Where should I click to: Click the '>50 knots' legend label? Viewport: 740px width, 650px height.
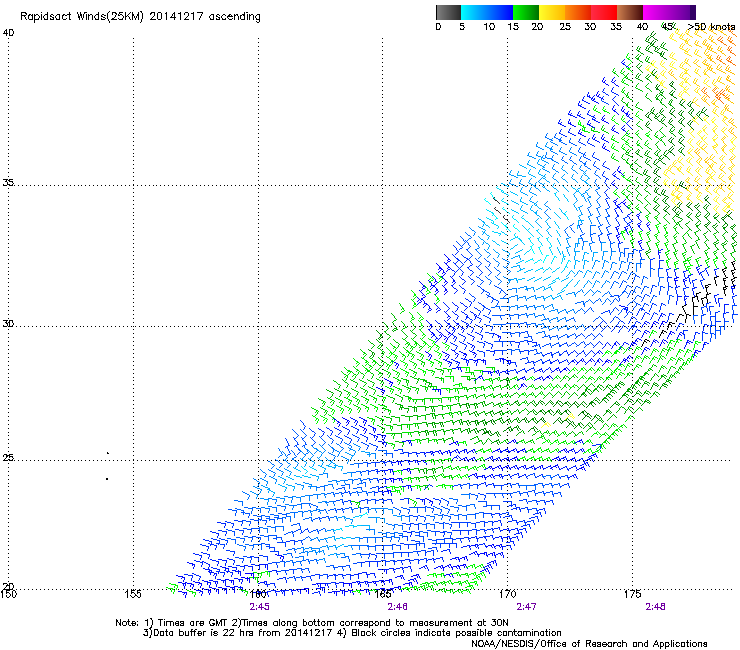[711, 27]
